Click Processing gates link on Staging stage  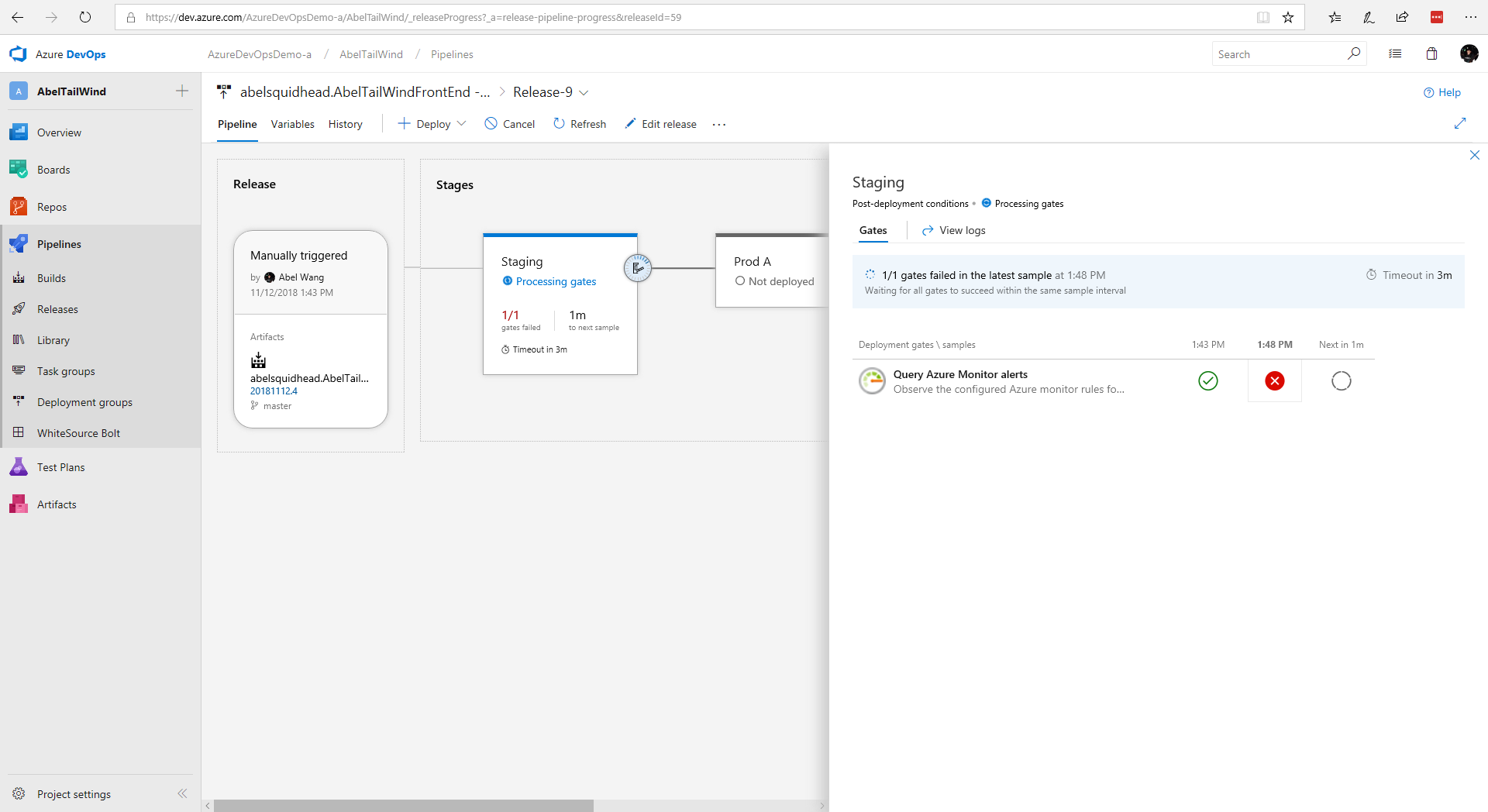coord(556,281)
